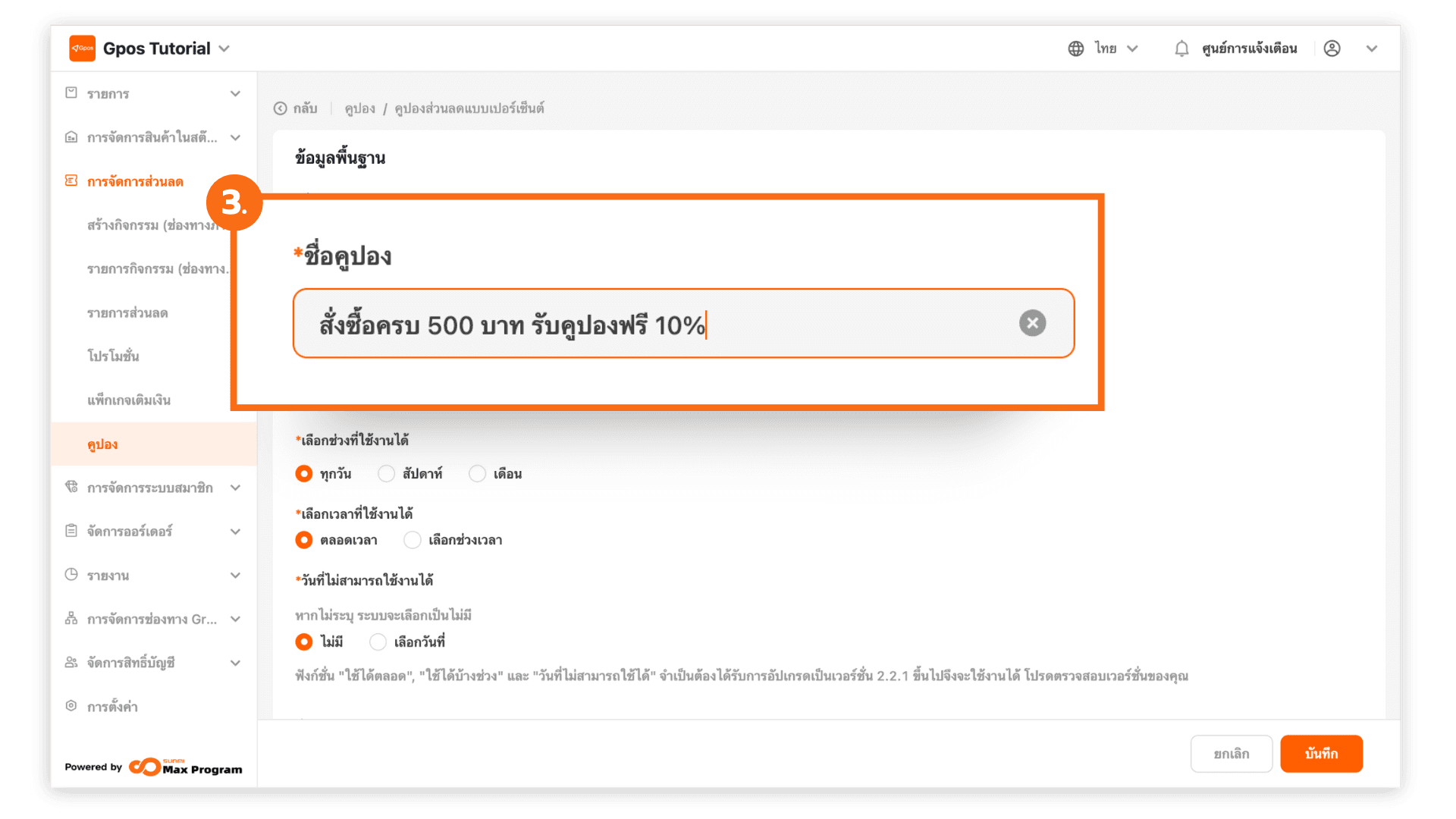Choose the เลือกช่วงเวลา radio option
The image size is (1456, 819).
tap(413, 540)
